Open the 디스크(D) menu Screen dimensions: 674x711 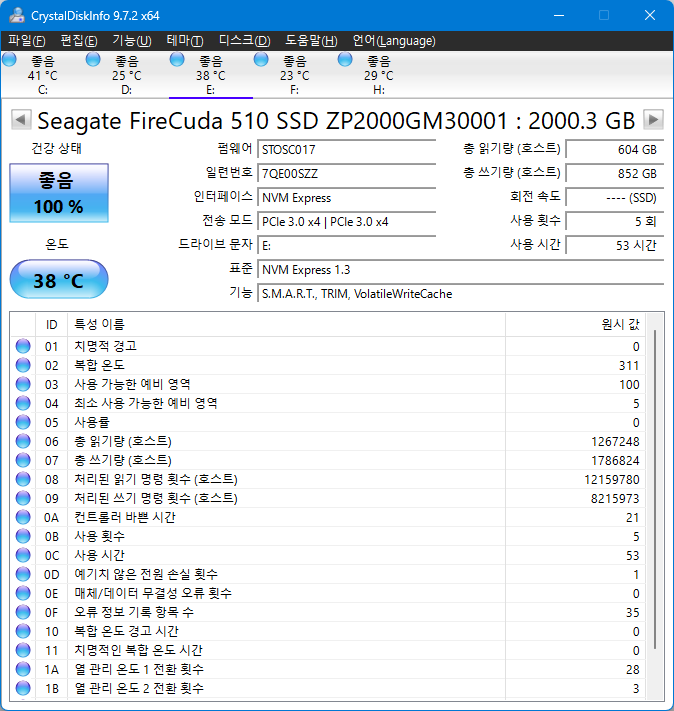tap(244, 41)
